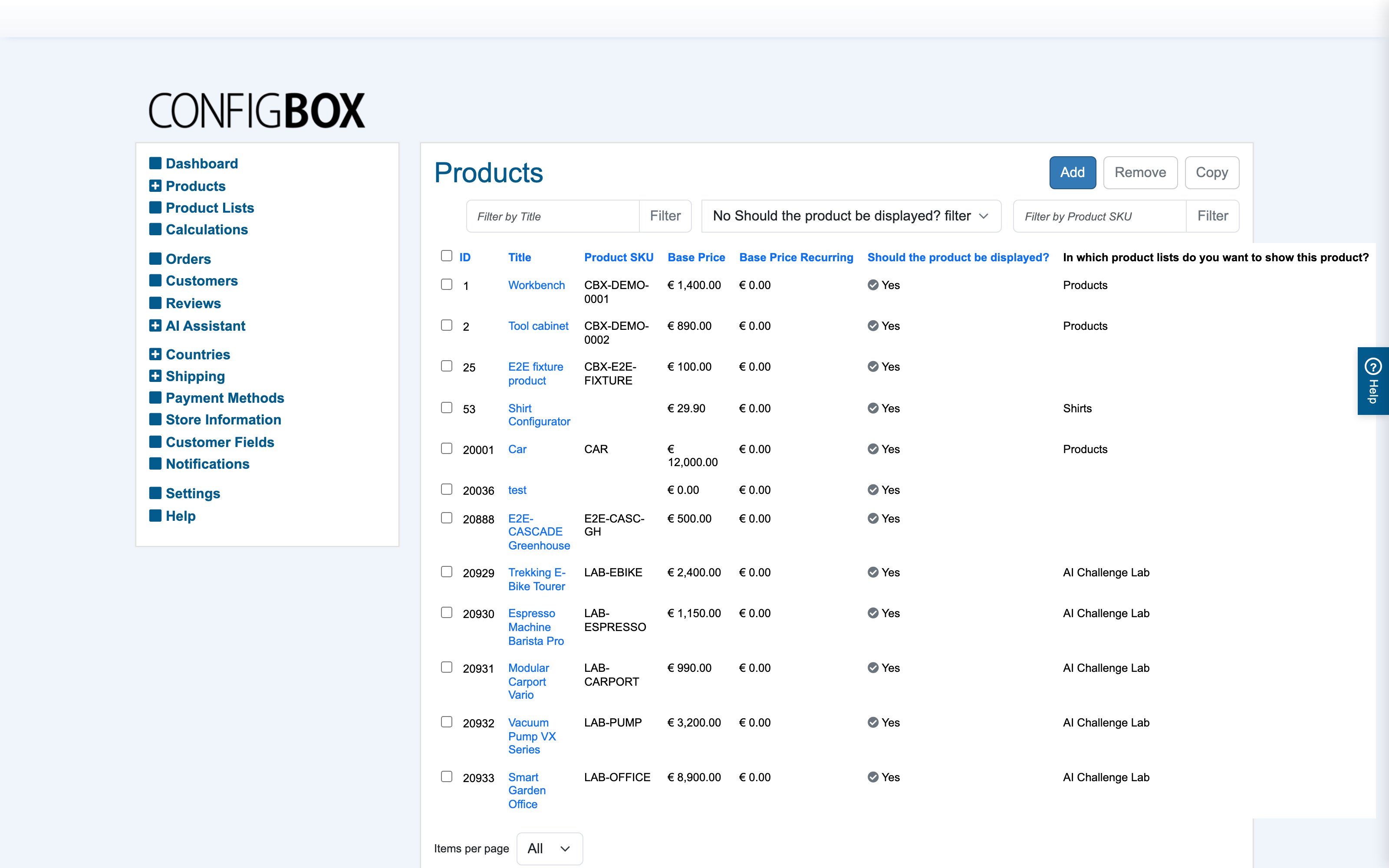1389x868 pixels.
Task: Sort by Base Price Recurring header
Action: tap(796, 257)
